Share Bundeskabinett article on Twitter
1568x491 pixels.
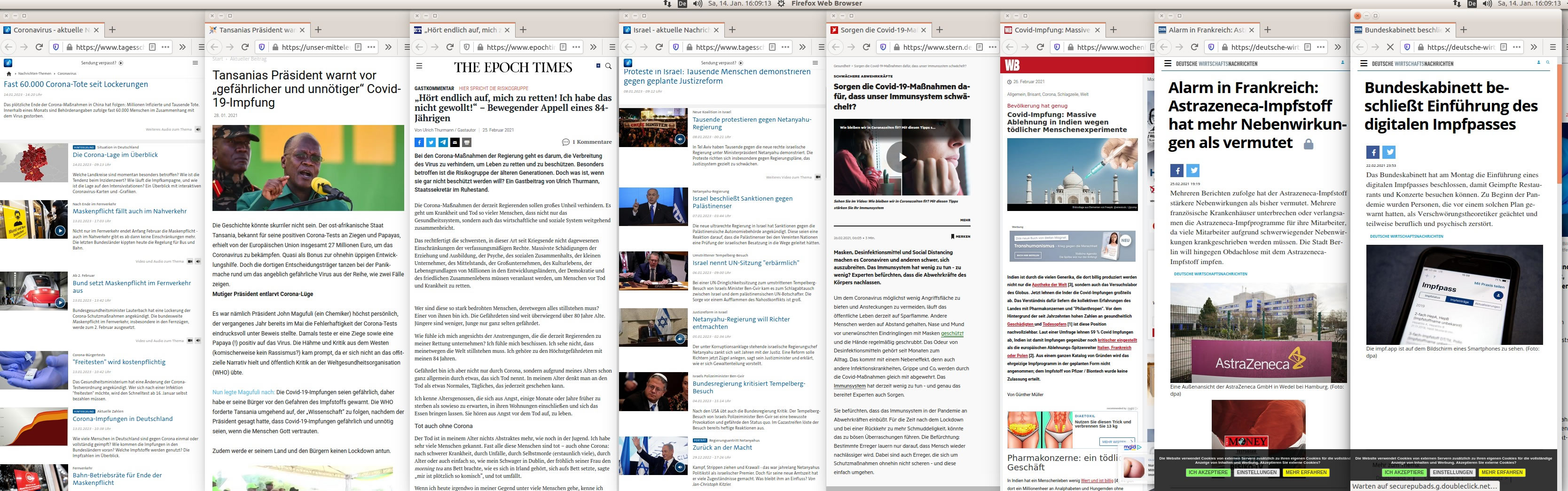(1389, 152)
